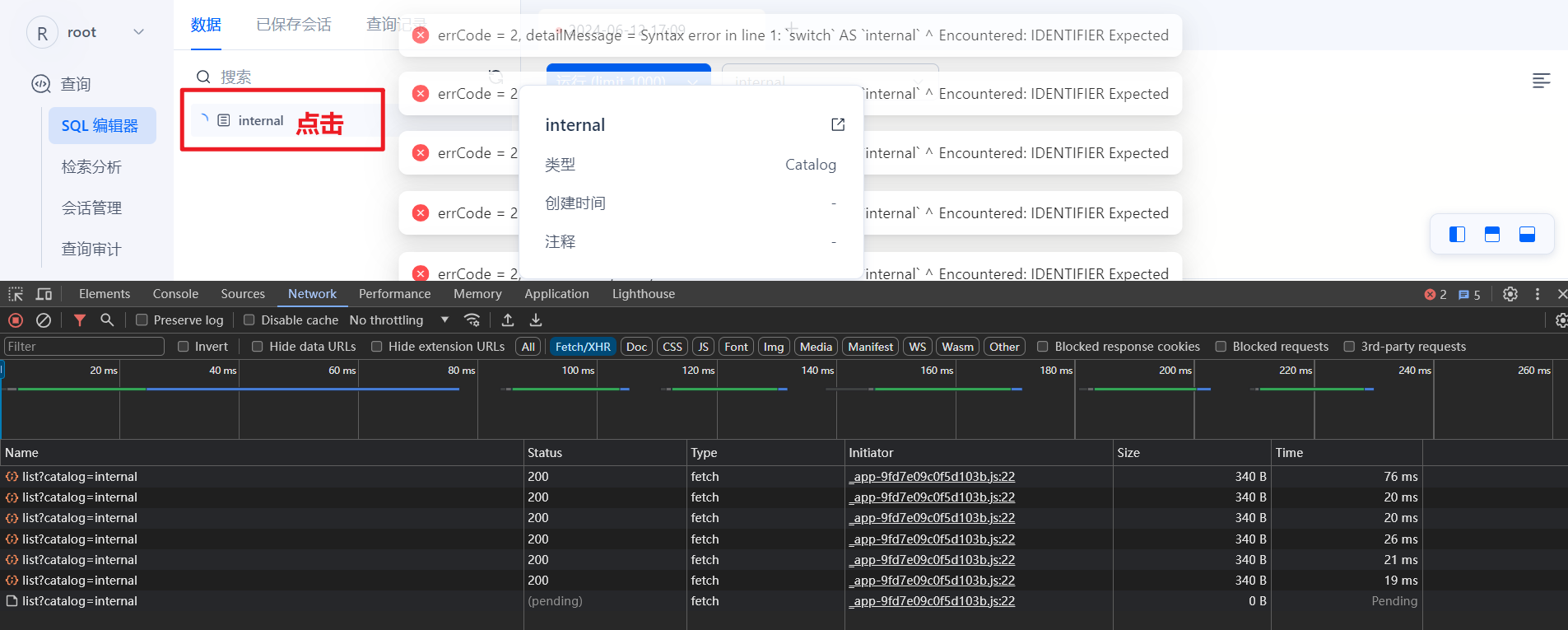Viewport: 1568px width, 630px height.
Task: Open the DevTools three-dot customize menu
Action: pos(1538,294)
